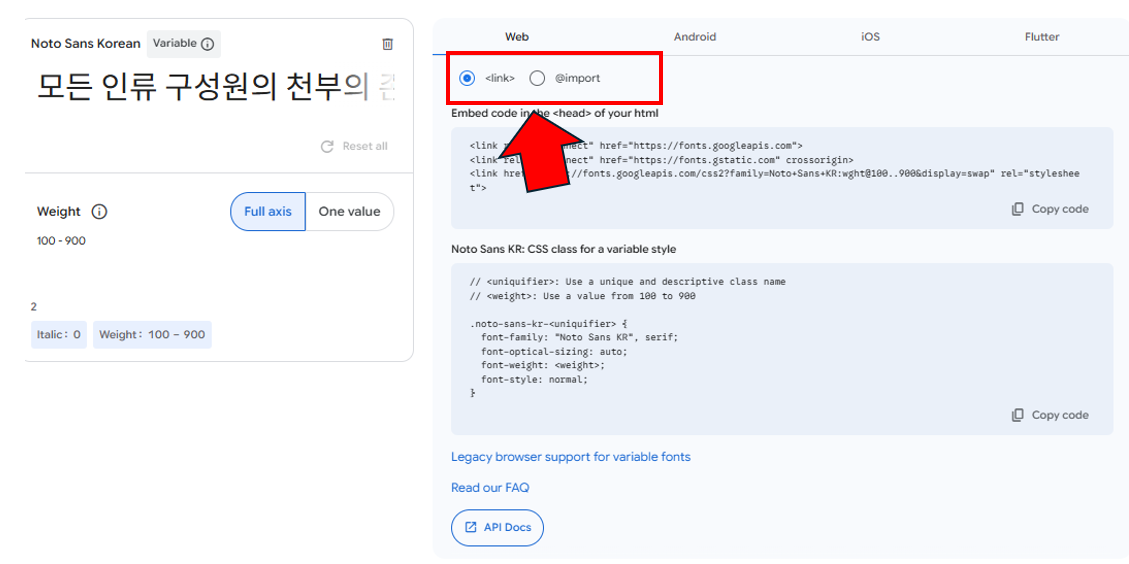Open the Read our FAQ link

coord(490,488)
